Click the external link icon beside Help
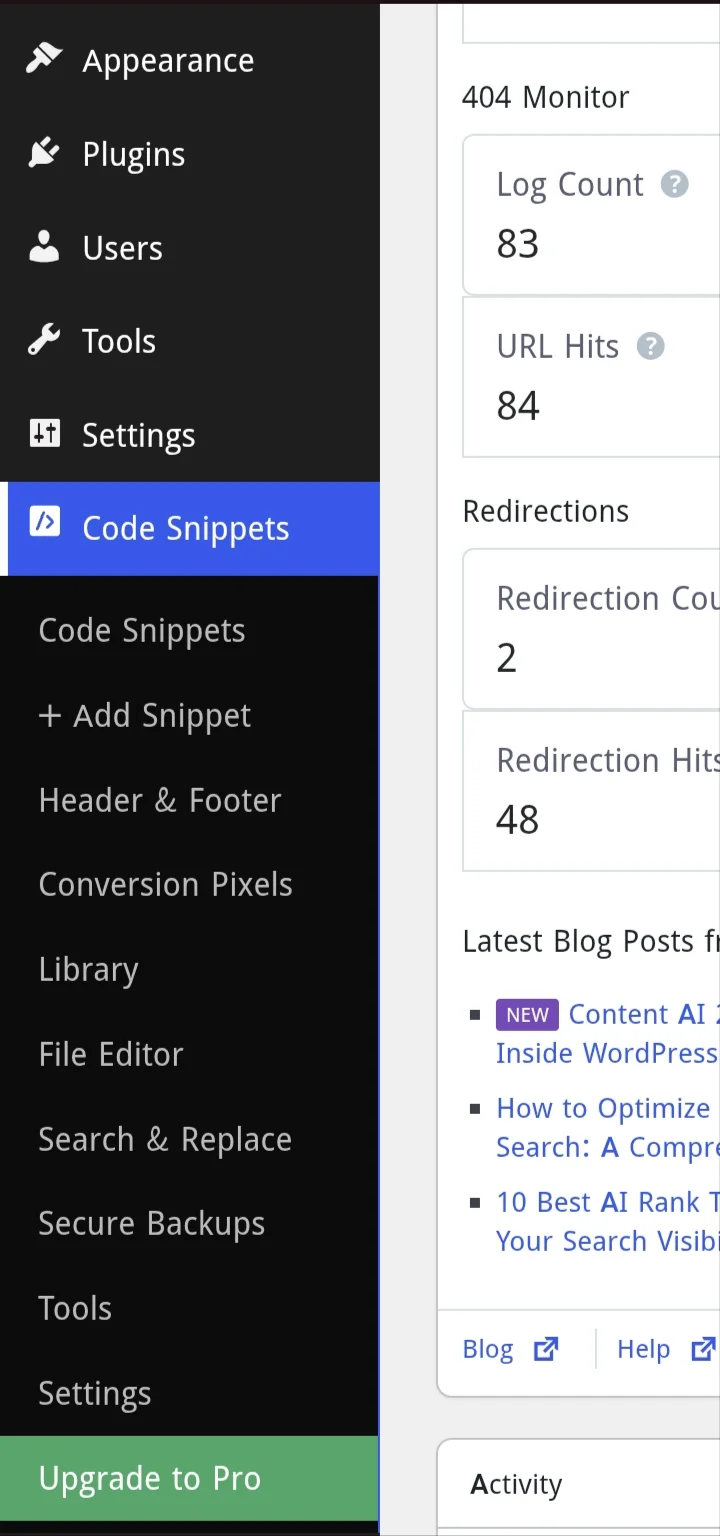Viewport: 720px width, 1536px height. click(x=704, y=1349)
